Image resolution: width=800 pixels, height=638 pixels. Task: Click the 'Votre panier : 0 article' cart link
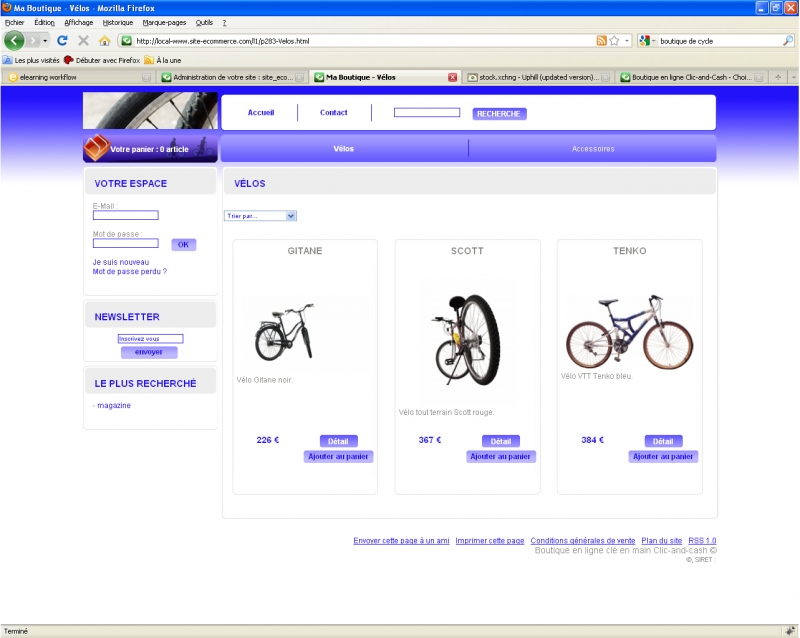coord(149,149)
